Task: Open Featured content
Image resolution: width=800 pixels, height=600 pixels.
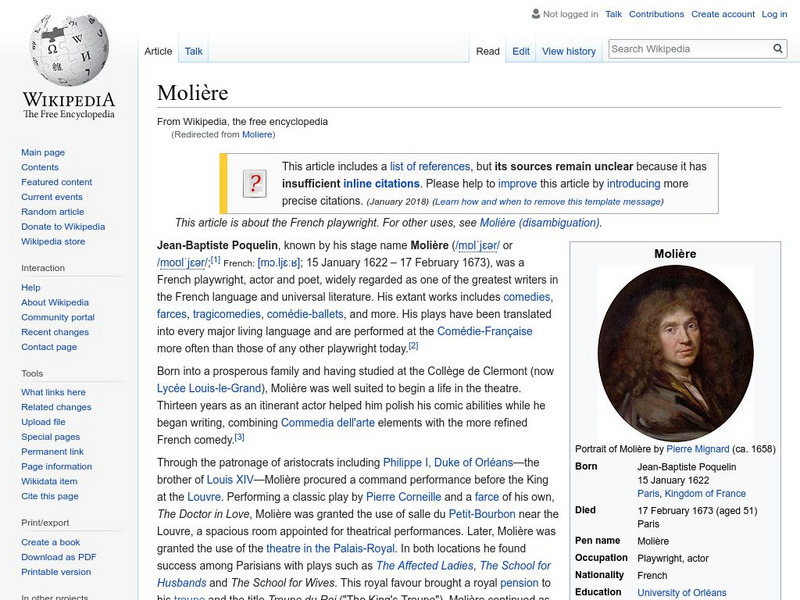Action: [x=57, y=182]
